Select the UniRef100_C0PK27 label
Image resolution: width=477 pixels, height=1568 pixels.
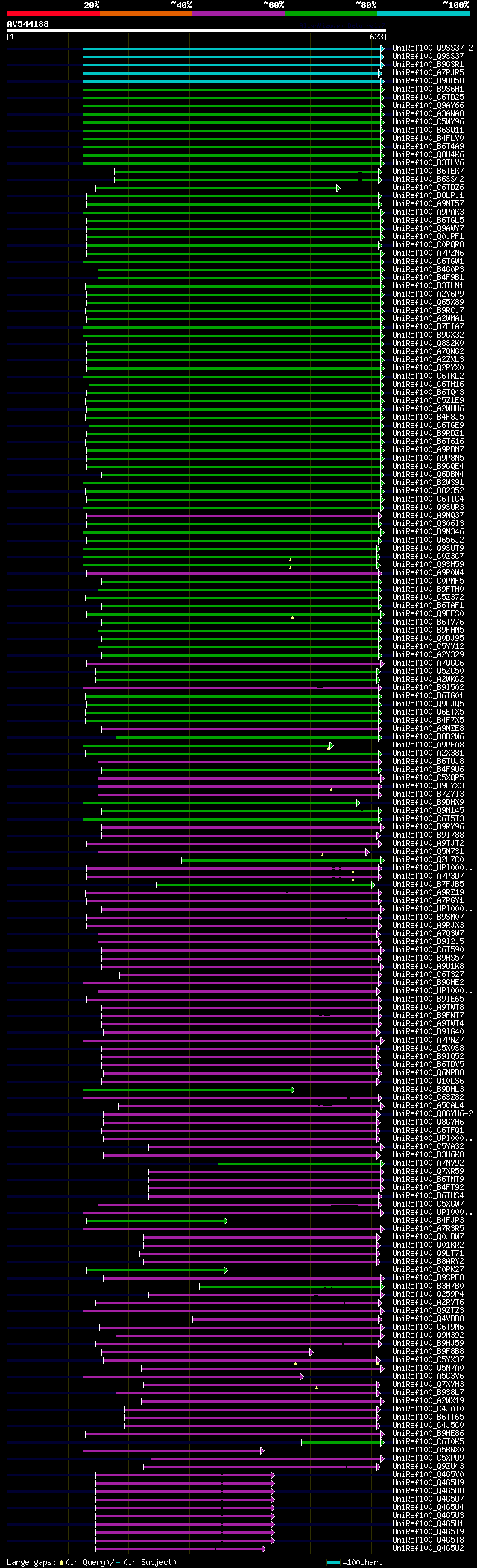pos(428,1269)
